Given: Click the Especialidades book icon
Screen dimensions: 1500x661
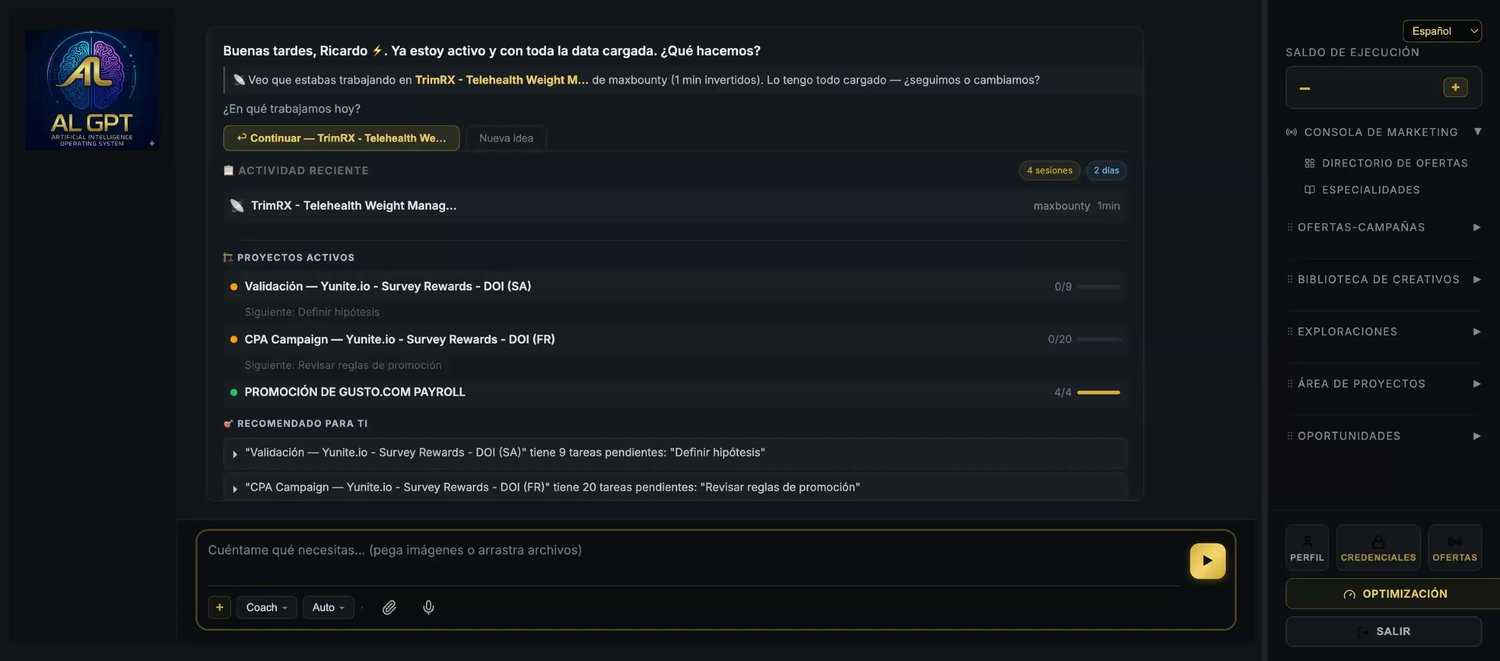Looking at the screenshot, I should [x=1310, y=190].
